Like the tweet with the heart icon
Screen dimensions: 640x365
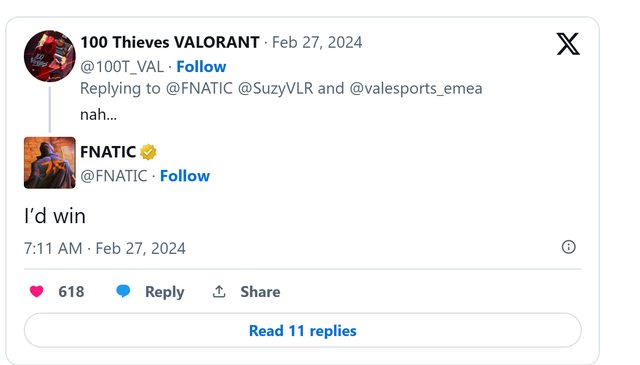[37, 291]
